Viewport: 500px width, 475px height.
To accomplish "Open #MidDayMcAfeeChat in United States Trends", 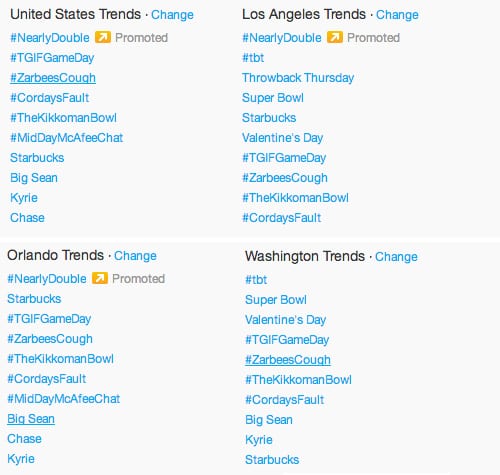I will click(67, 138).
